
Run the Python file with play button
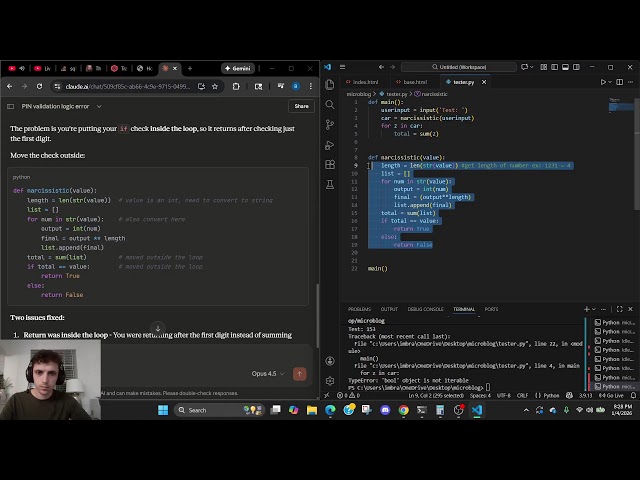click(603, 82)
